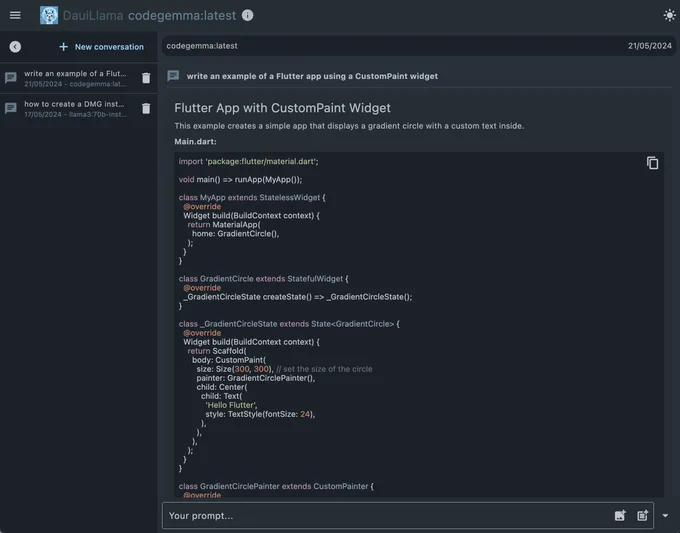
Task: Click the 'Hello Flutter' string in code
Action: (x=231, y=405)
